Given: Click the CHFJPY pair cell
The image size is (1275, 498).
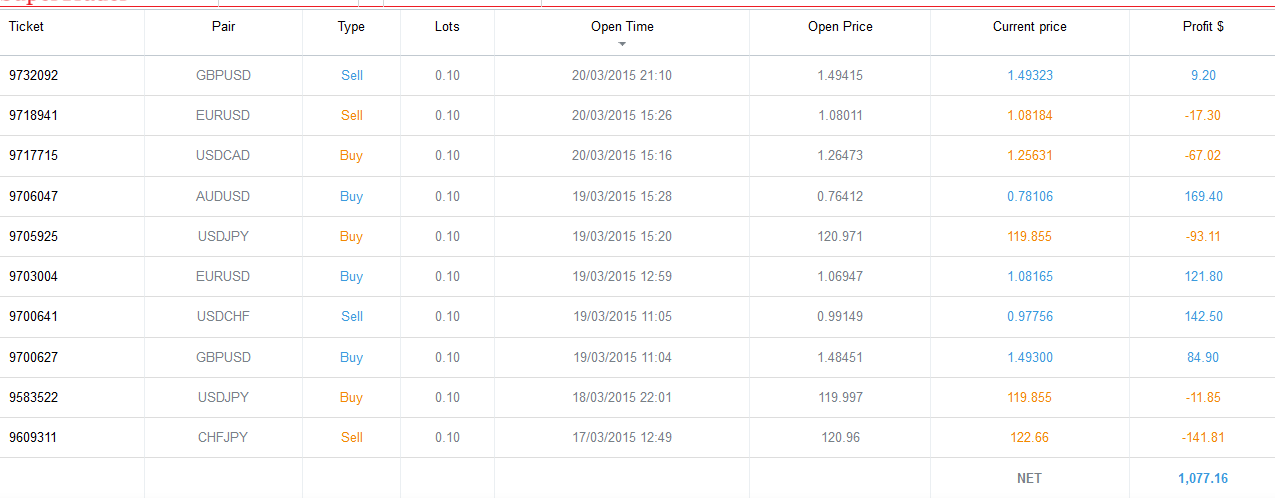Looking at the screenshot, I should click(x=223, y=438).
